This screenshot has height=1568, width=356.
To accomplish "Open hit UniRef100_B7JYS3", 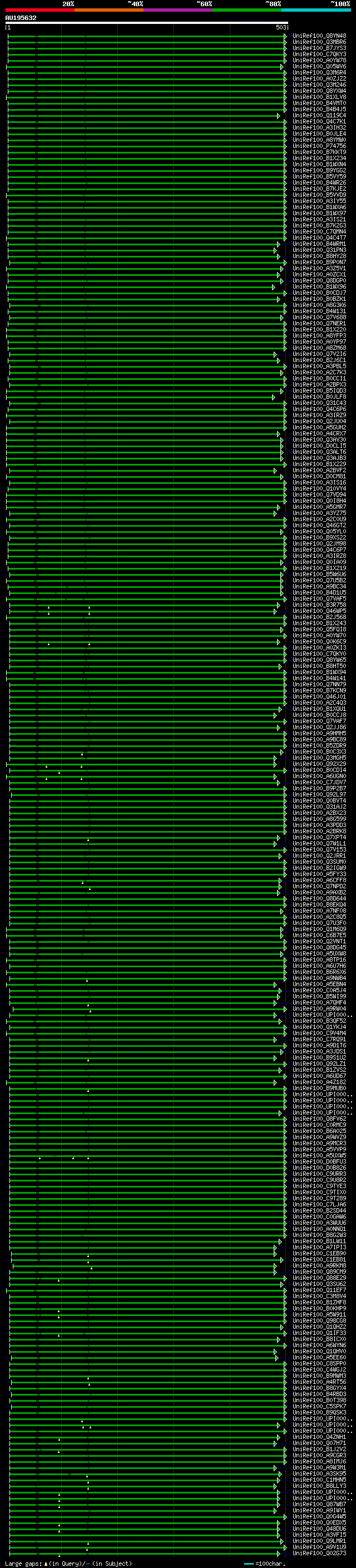I will pos(319,48).
